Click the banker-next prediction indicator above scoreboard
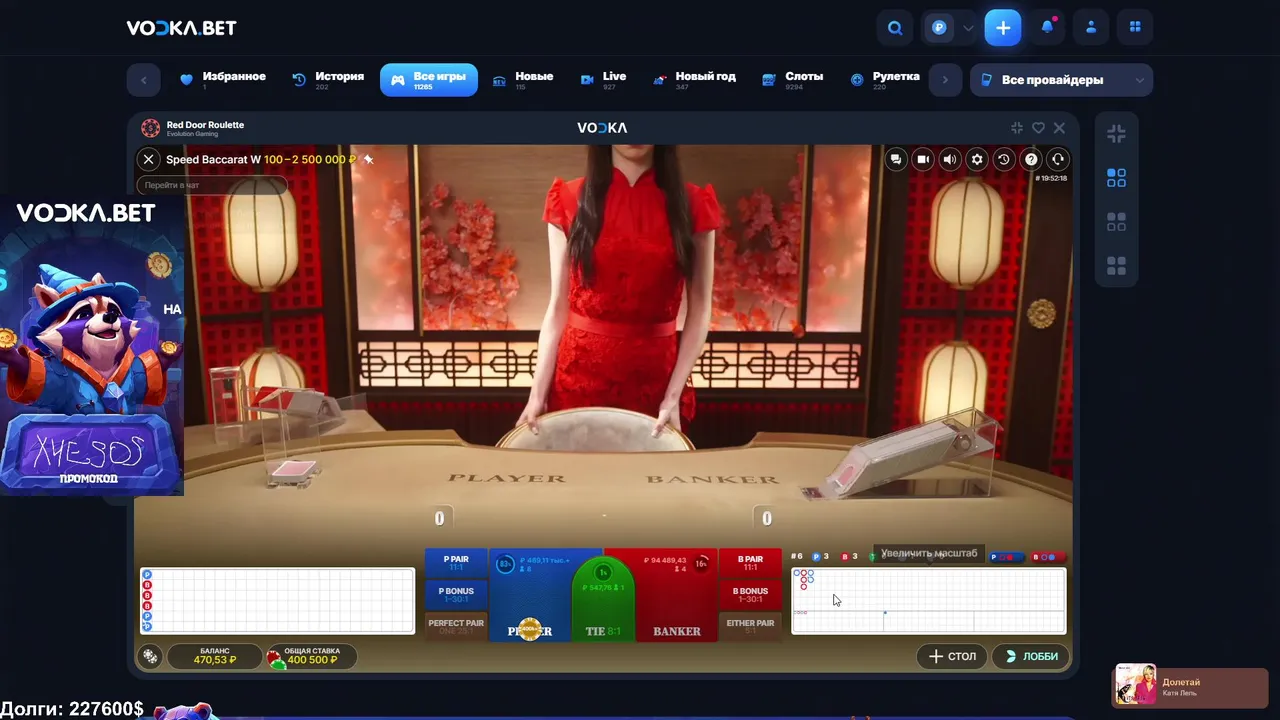Screen dimensions: 1280x720 click(1048, 557)
